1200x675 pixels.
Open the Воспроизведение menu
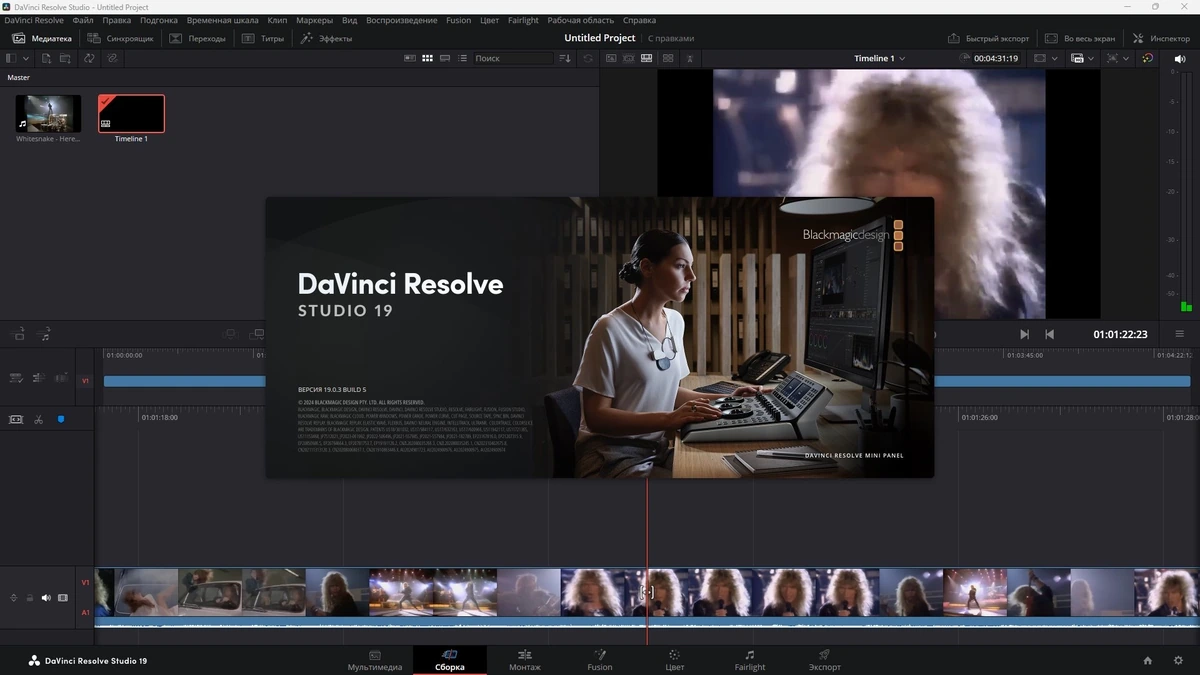tap(402, 20)
